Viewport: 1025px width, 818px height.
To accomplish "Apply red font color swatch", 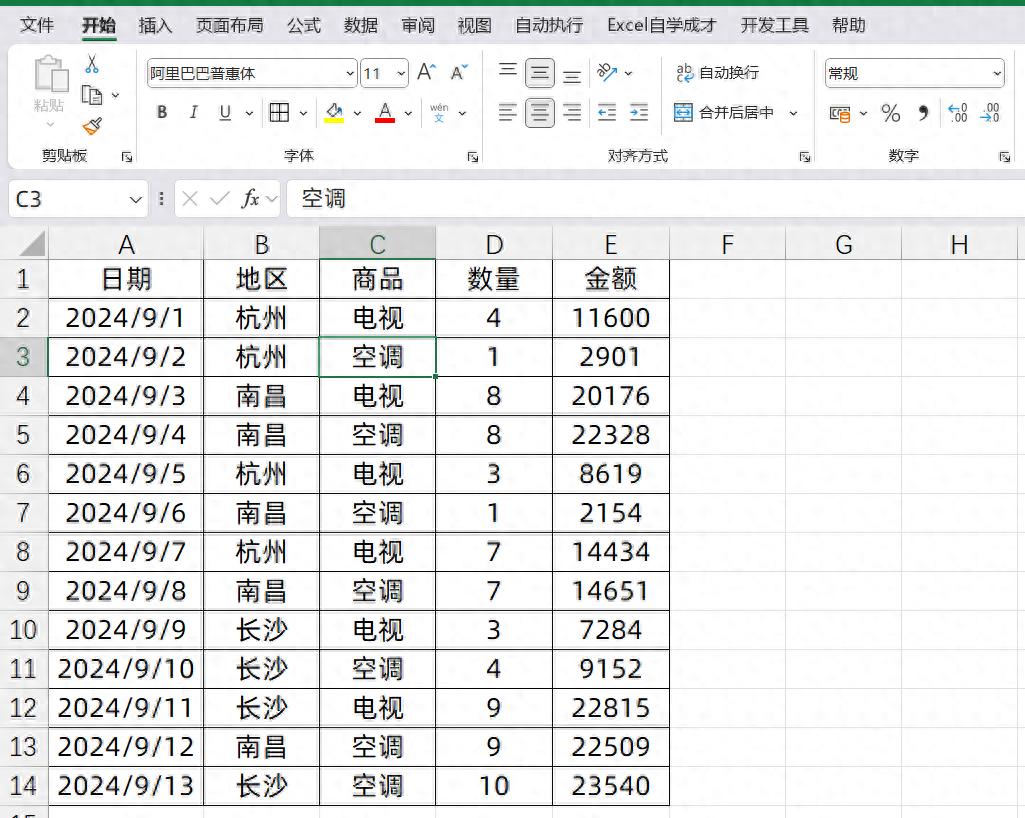I will 385,112.
